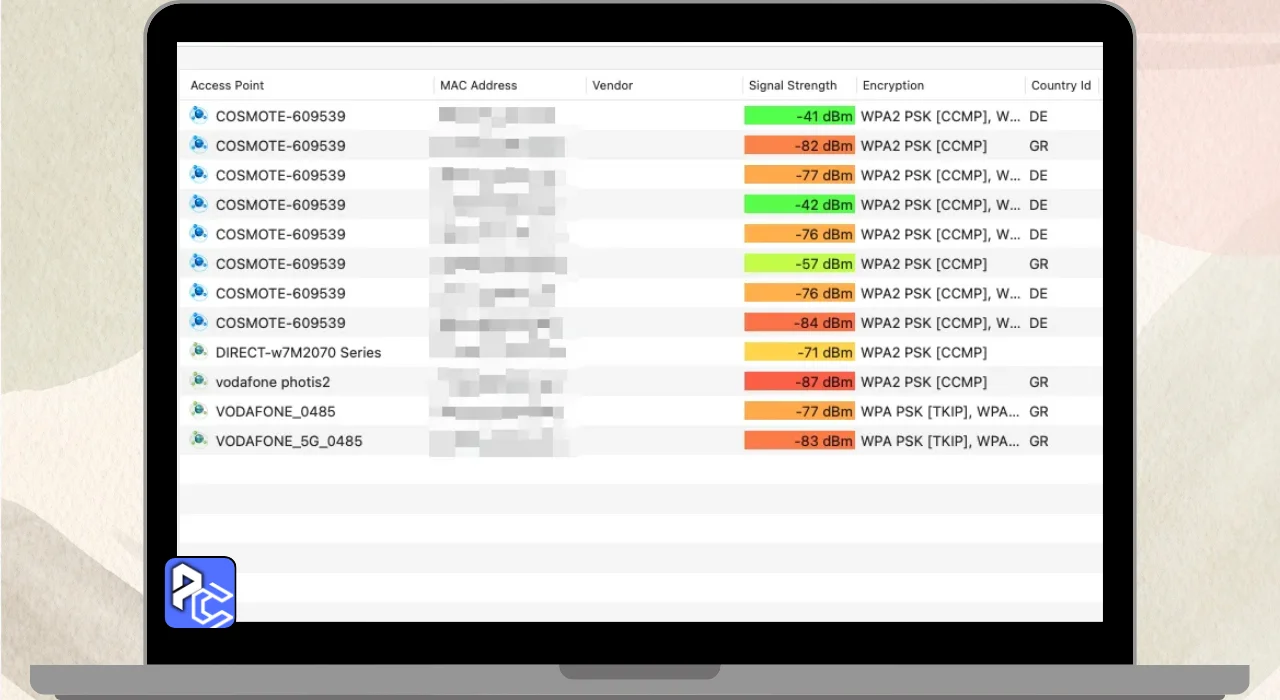Click the DE country cell in the -41 dBm row
The width and height of the screenshot is (1280, 700).
click(1039, 116)
